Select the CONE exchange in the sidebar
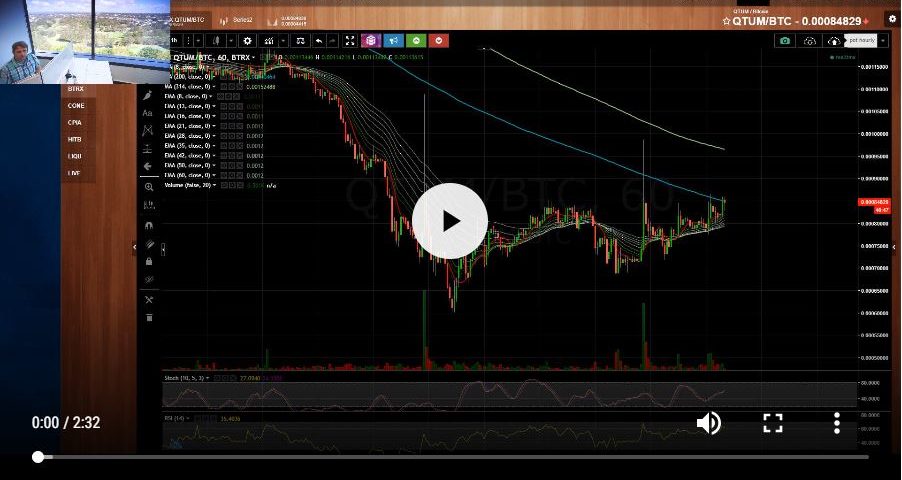Screen dimensions: 902x480 point(76,106)
